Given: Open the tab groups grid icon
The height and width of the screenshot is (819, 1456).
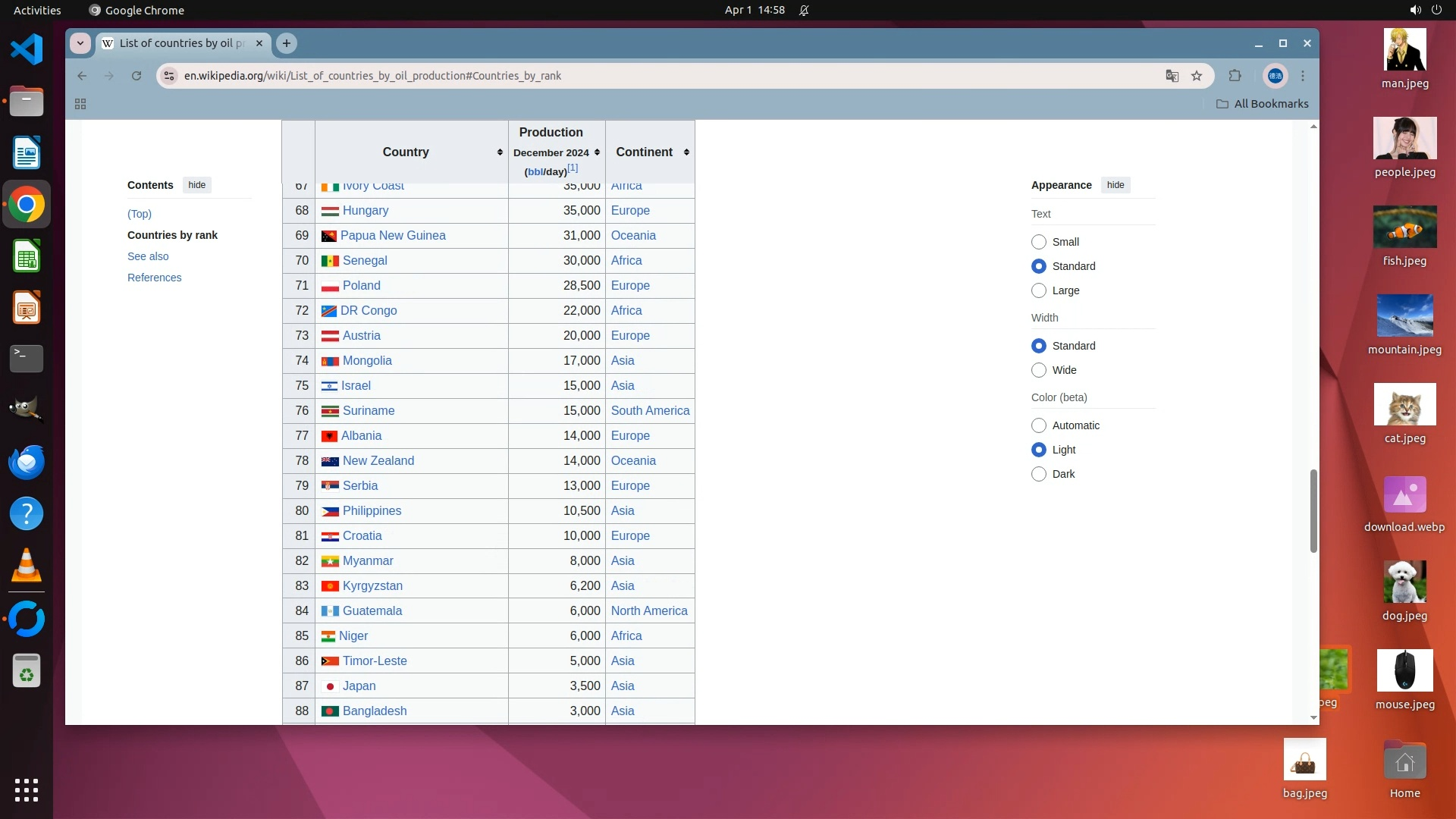Looking at the screenshot, I should tap(80, 104).
